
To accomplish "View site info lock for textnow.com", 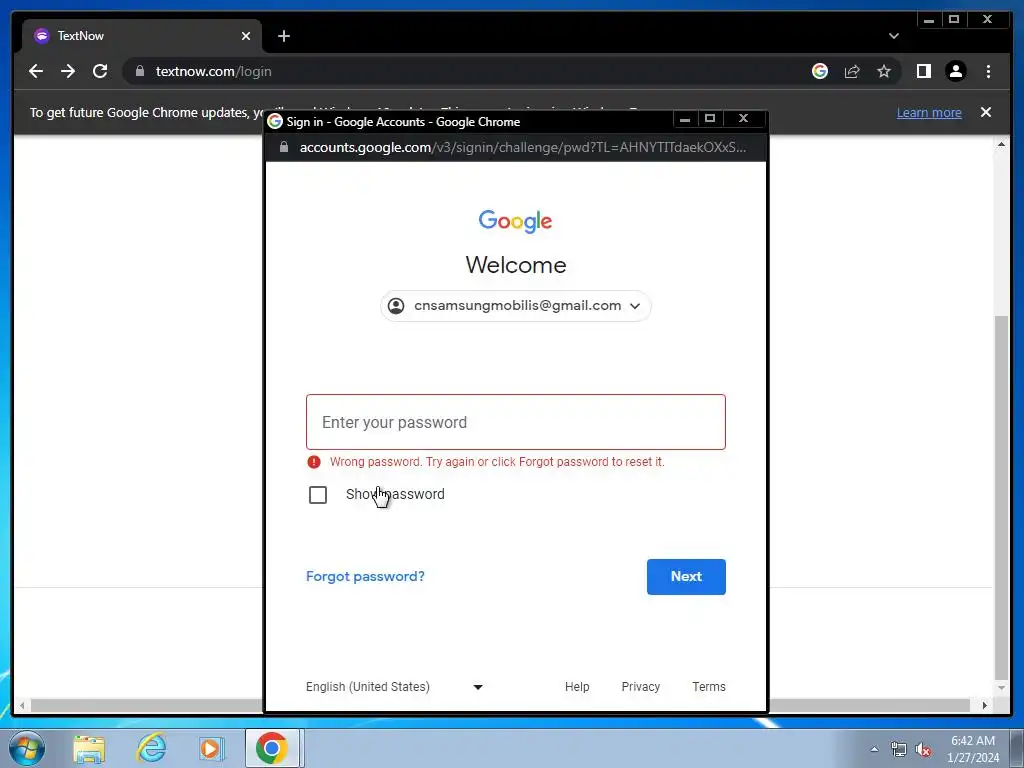I will click(x=139, y=71).
